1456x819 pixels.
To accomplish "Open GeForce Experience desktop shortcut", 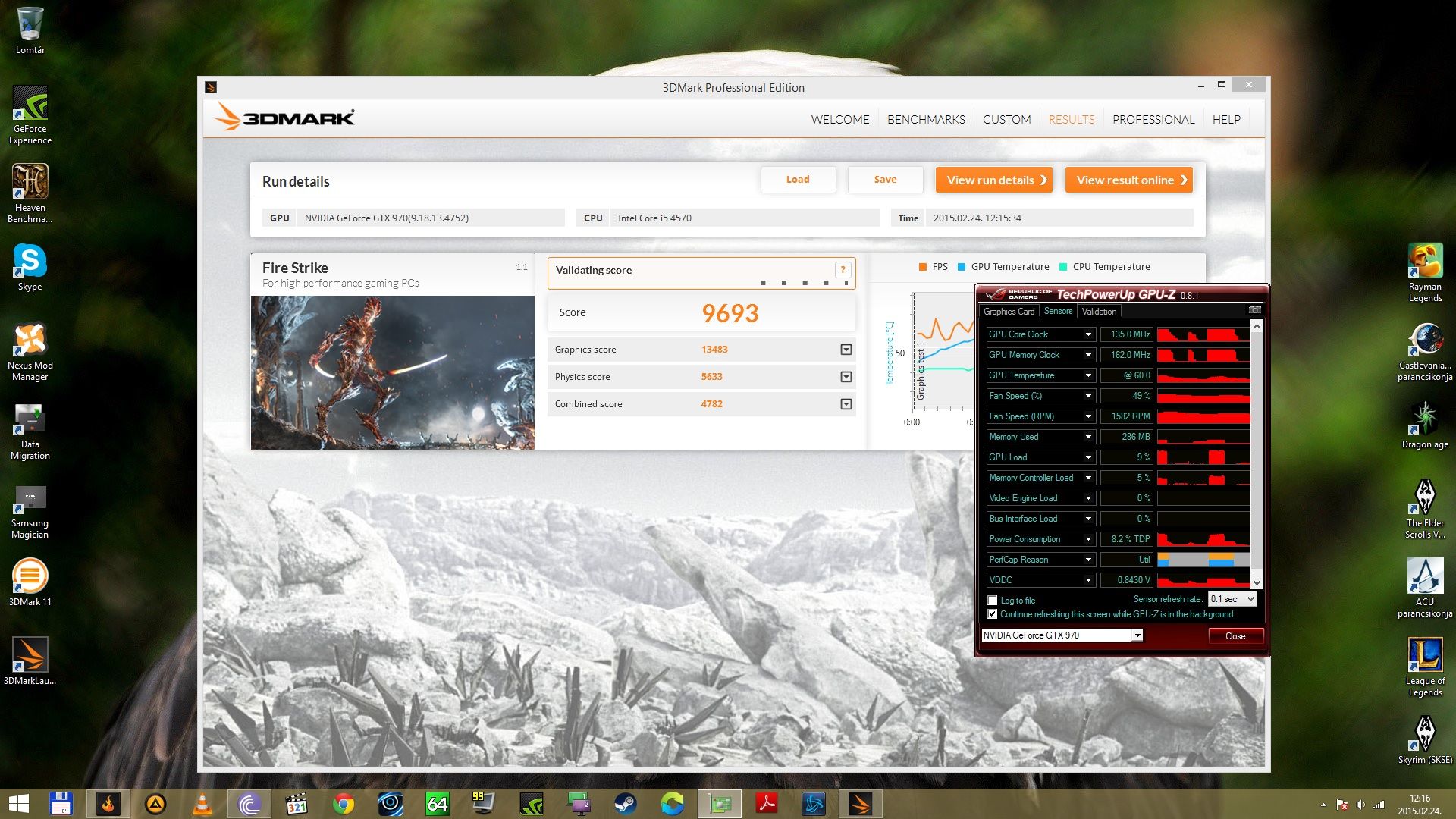I will (x=30, y=115).
